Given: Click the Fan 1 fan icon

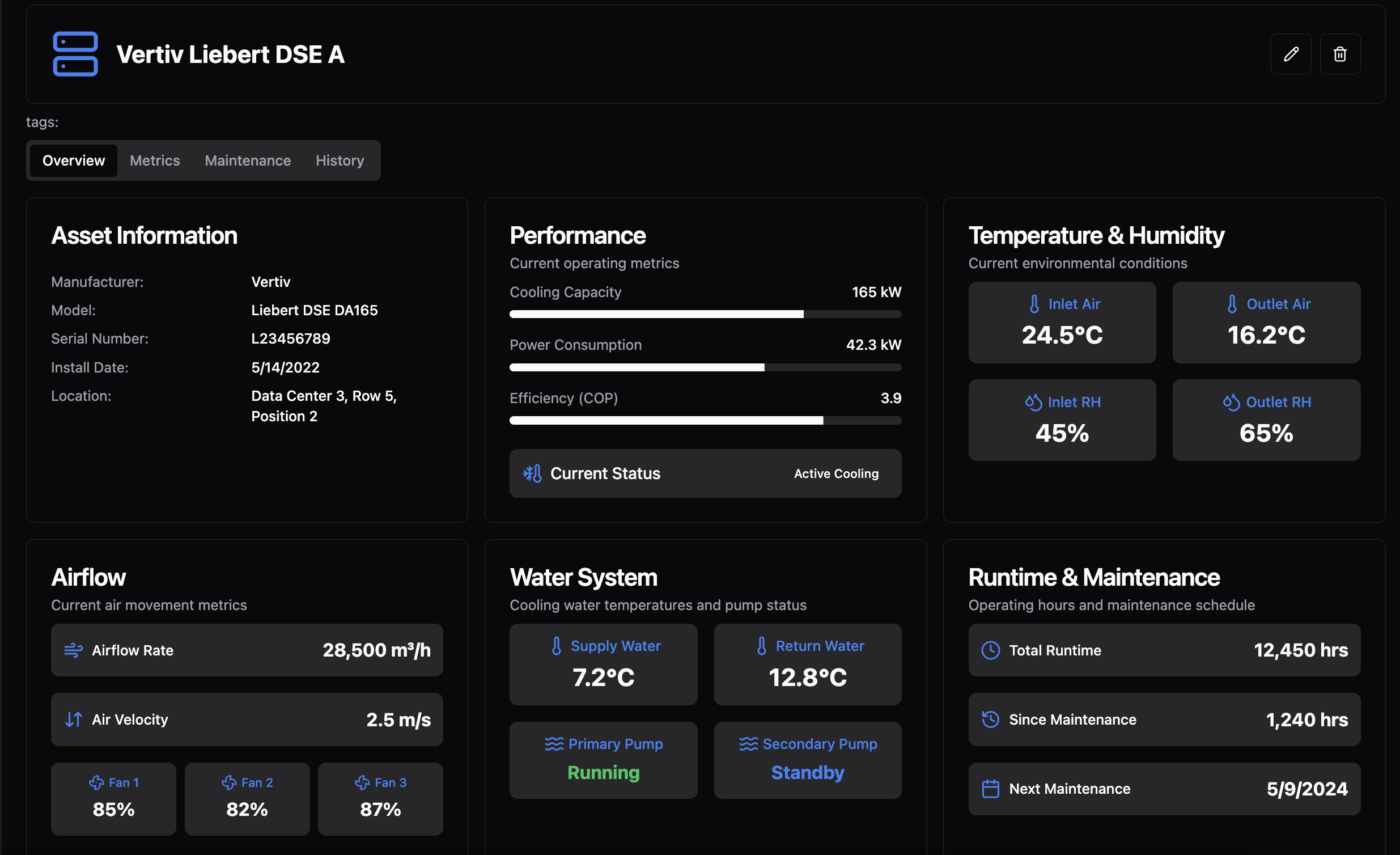Looking at the screenshot, I should click(96, 783).
